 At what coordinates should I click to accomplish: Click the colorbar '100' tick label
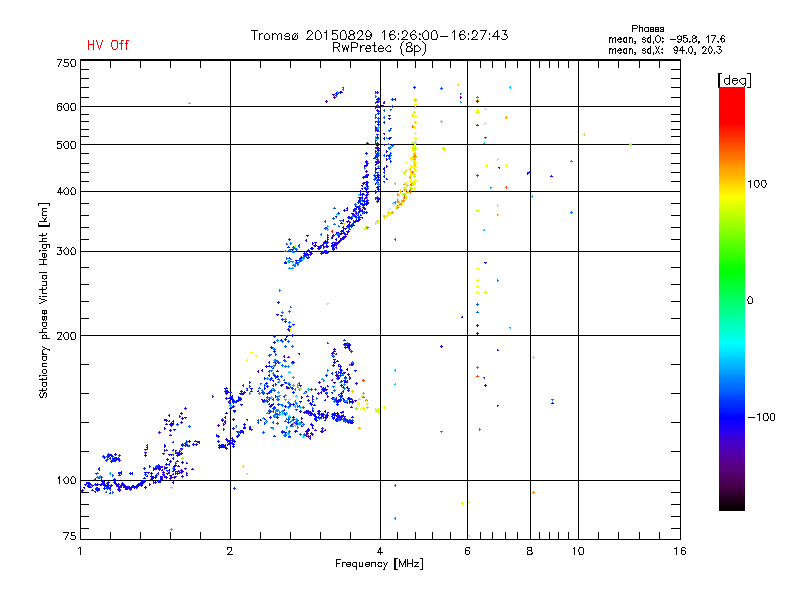pos(757,184)
